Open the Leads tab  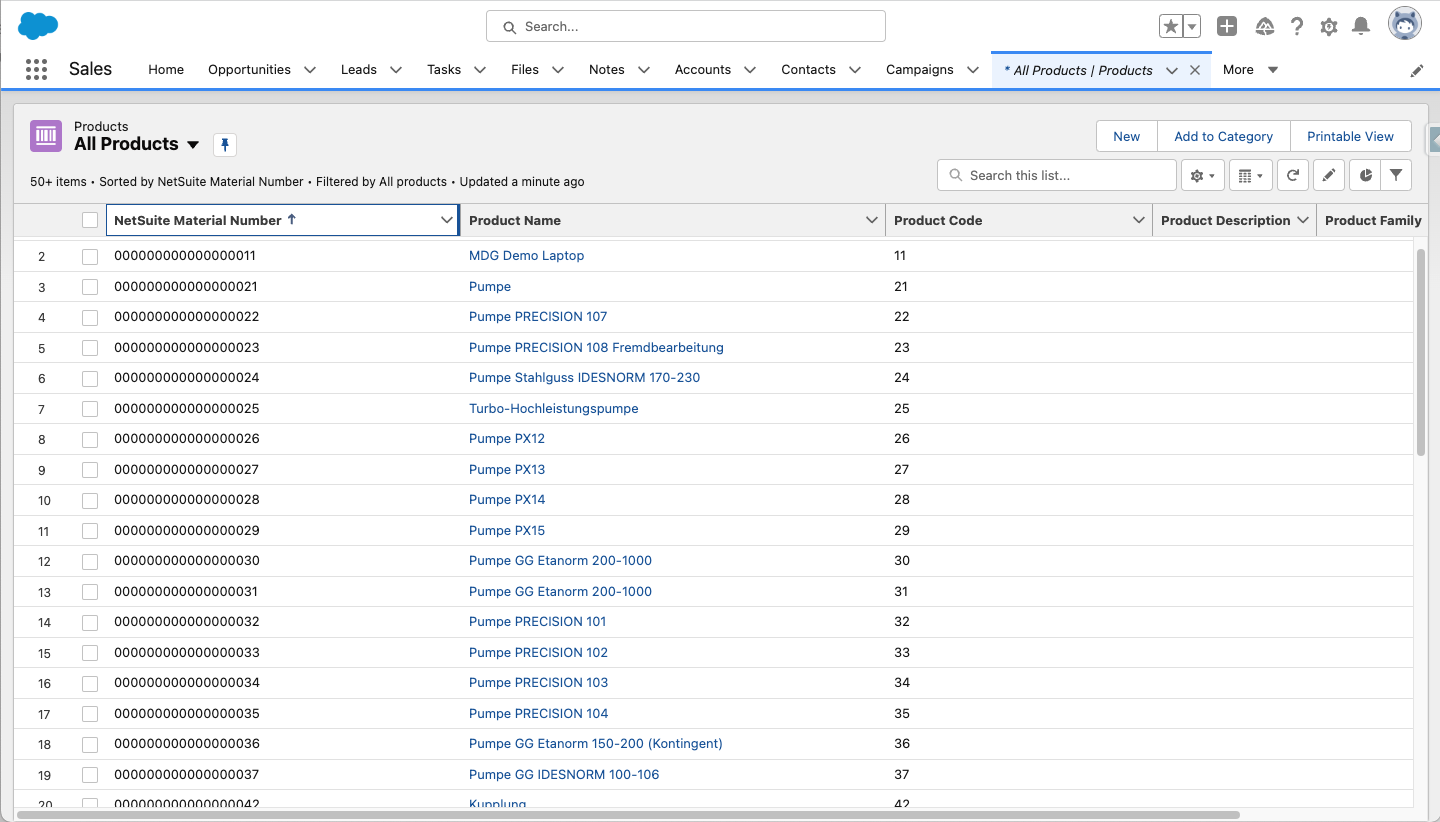(359, 70)
